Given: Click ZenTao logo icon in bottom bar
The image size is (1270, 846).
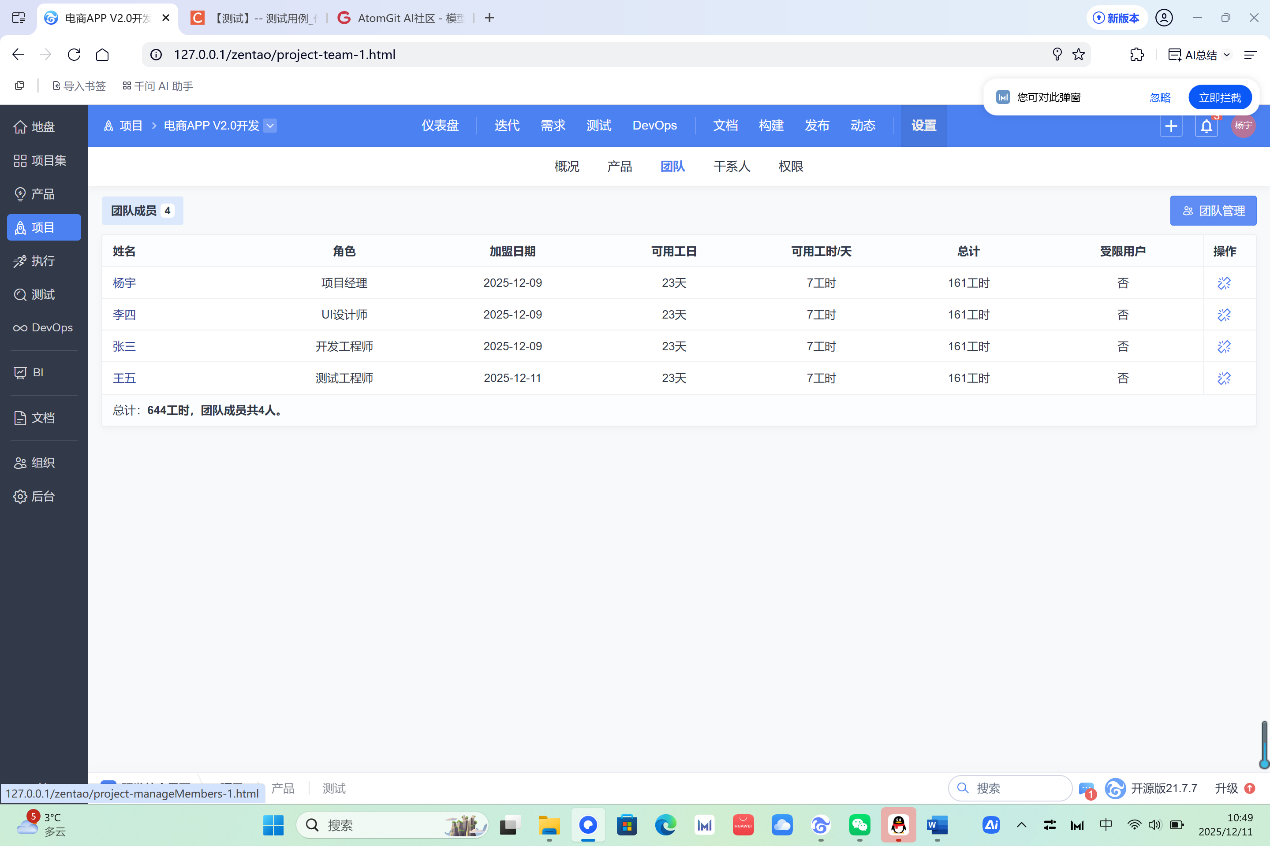Looking at the screenshot, I should pyautogui.click(x=1115, y=788).
